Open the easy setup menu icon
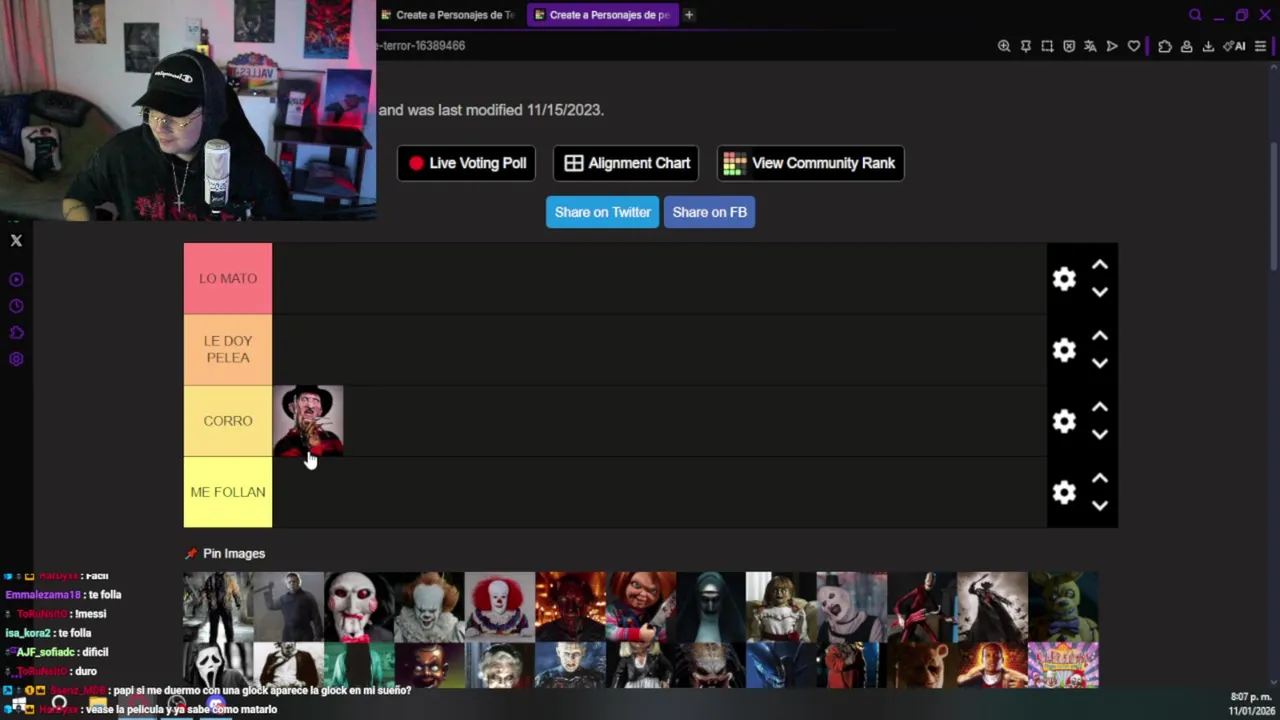Screen dimensions: 1280x720 [x=1260, y=46]
